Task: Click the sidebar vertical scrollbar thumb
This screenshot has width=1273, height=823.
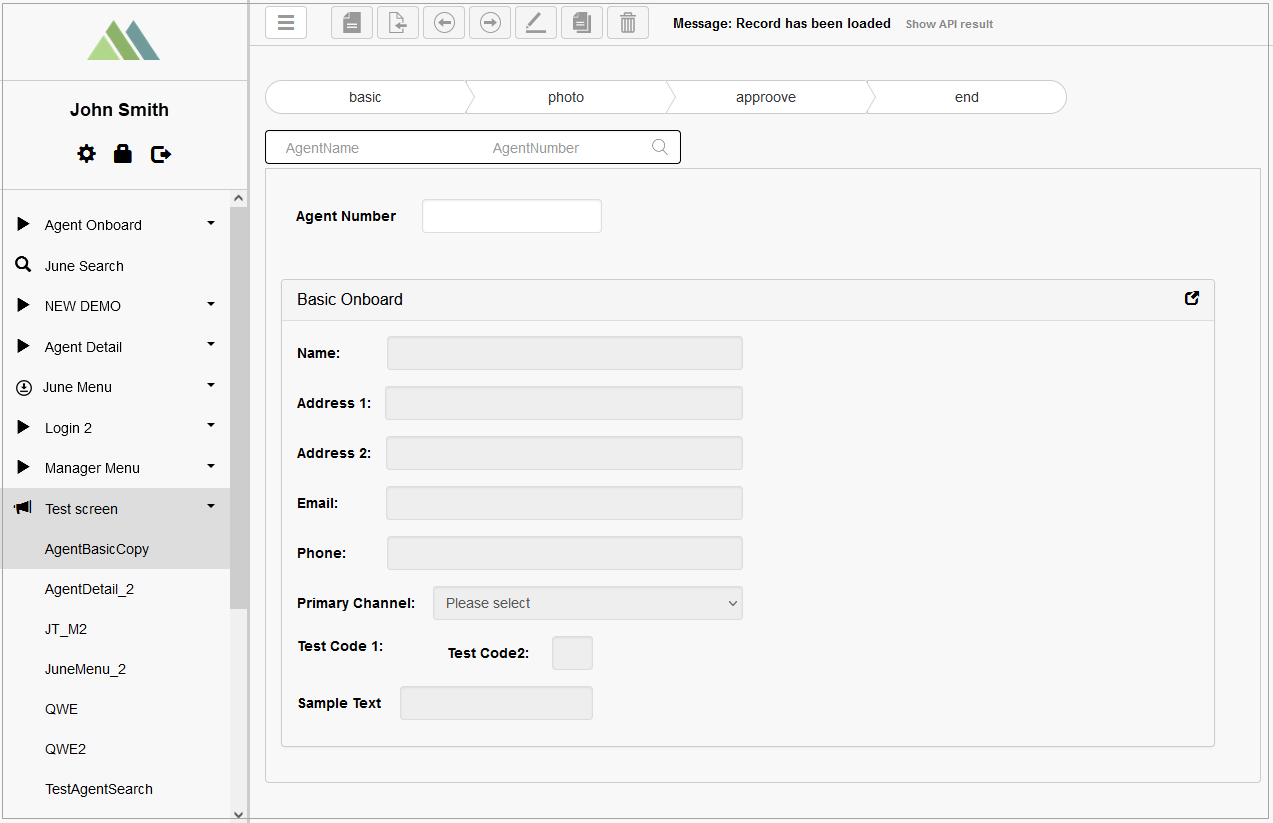Action: 238,408
